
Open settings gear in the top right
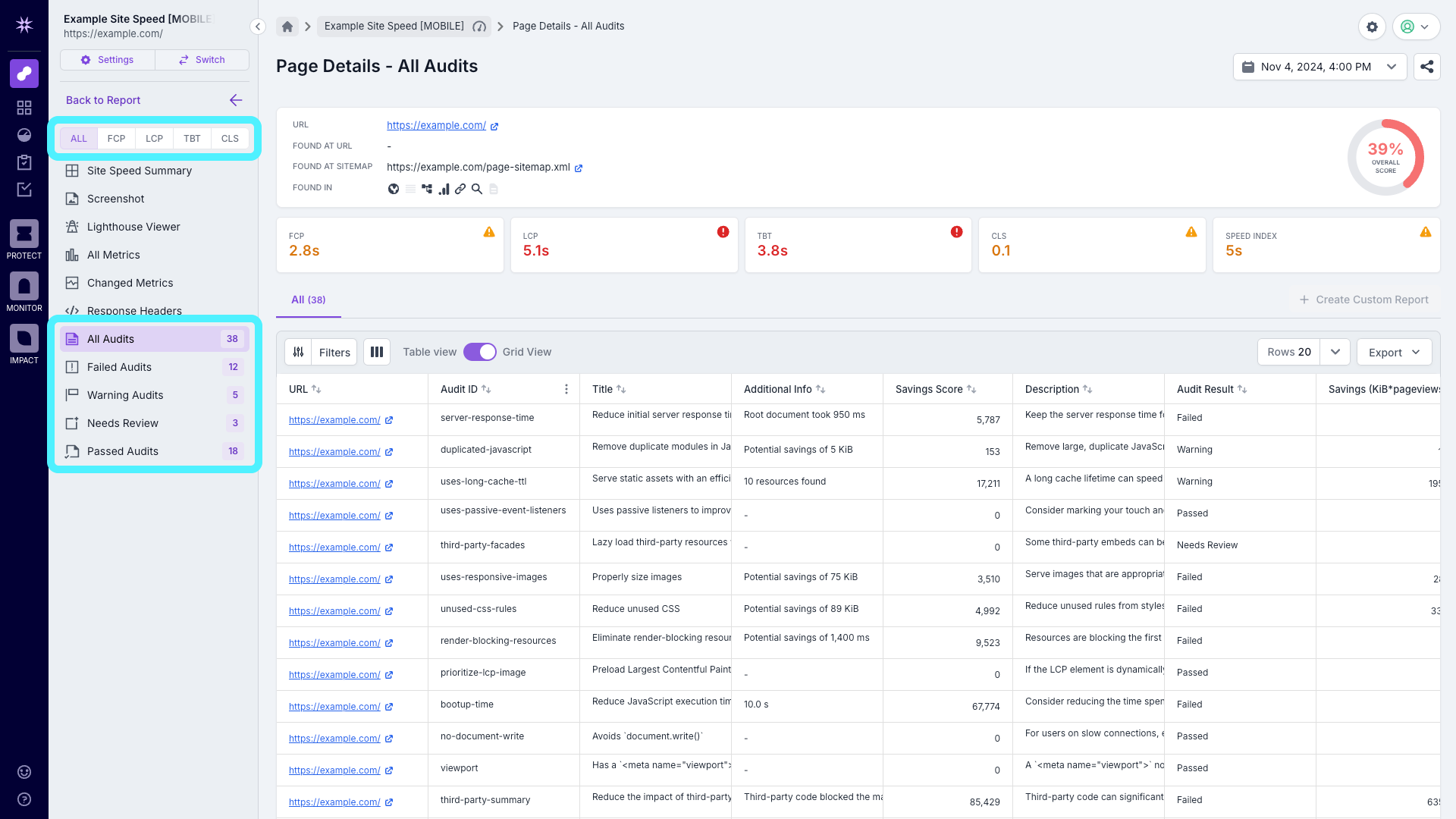coord(1372,27)
